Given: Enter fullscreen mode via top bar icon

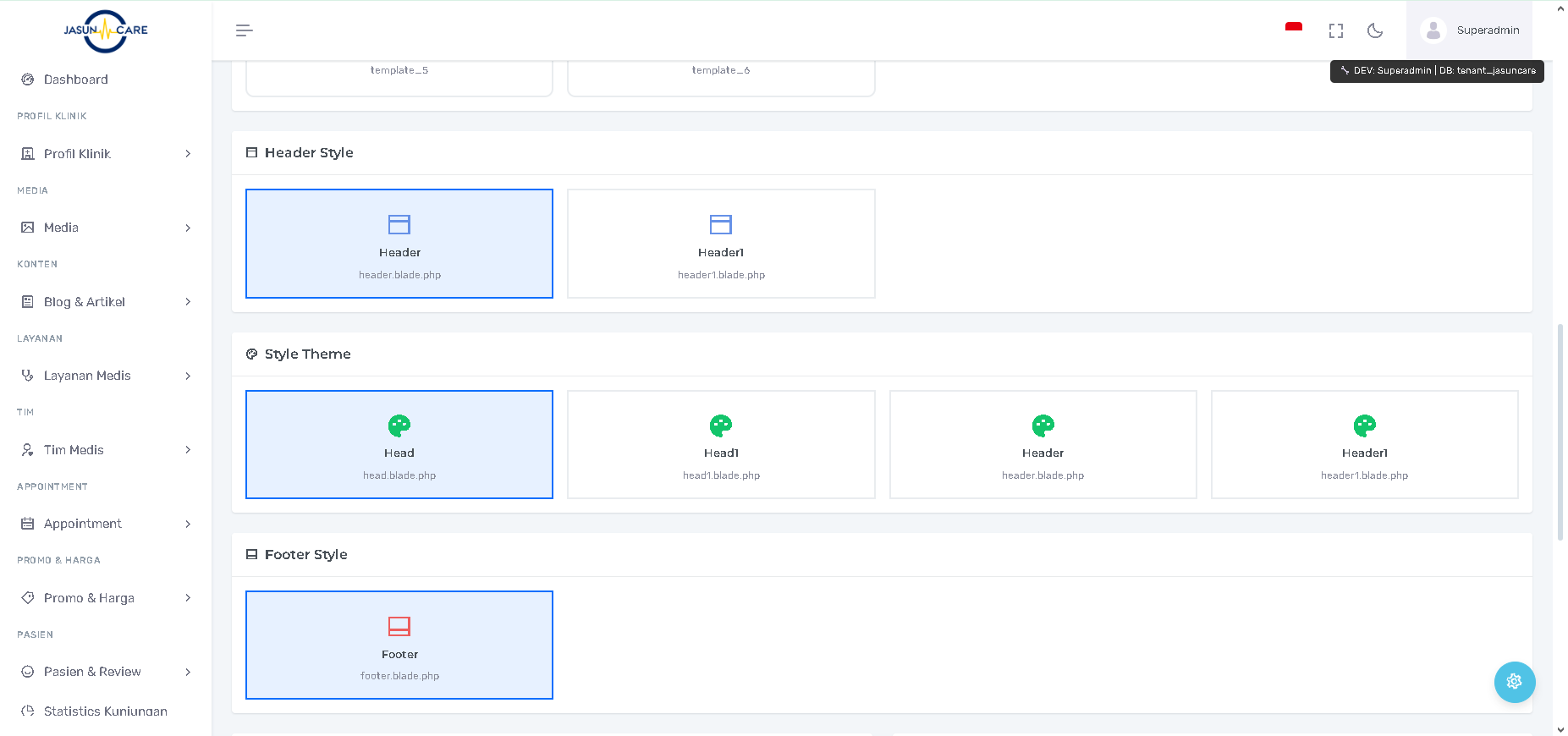Looking at the screenshot, I should pyautogui.click(x=1336, y=30).
